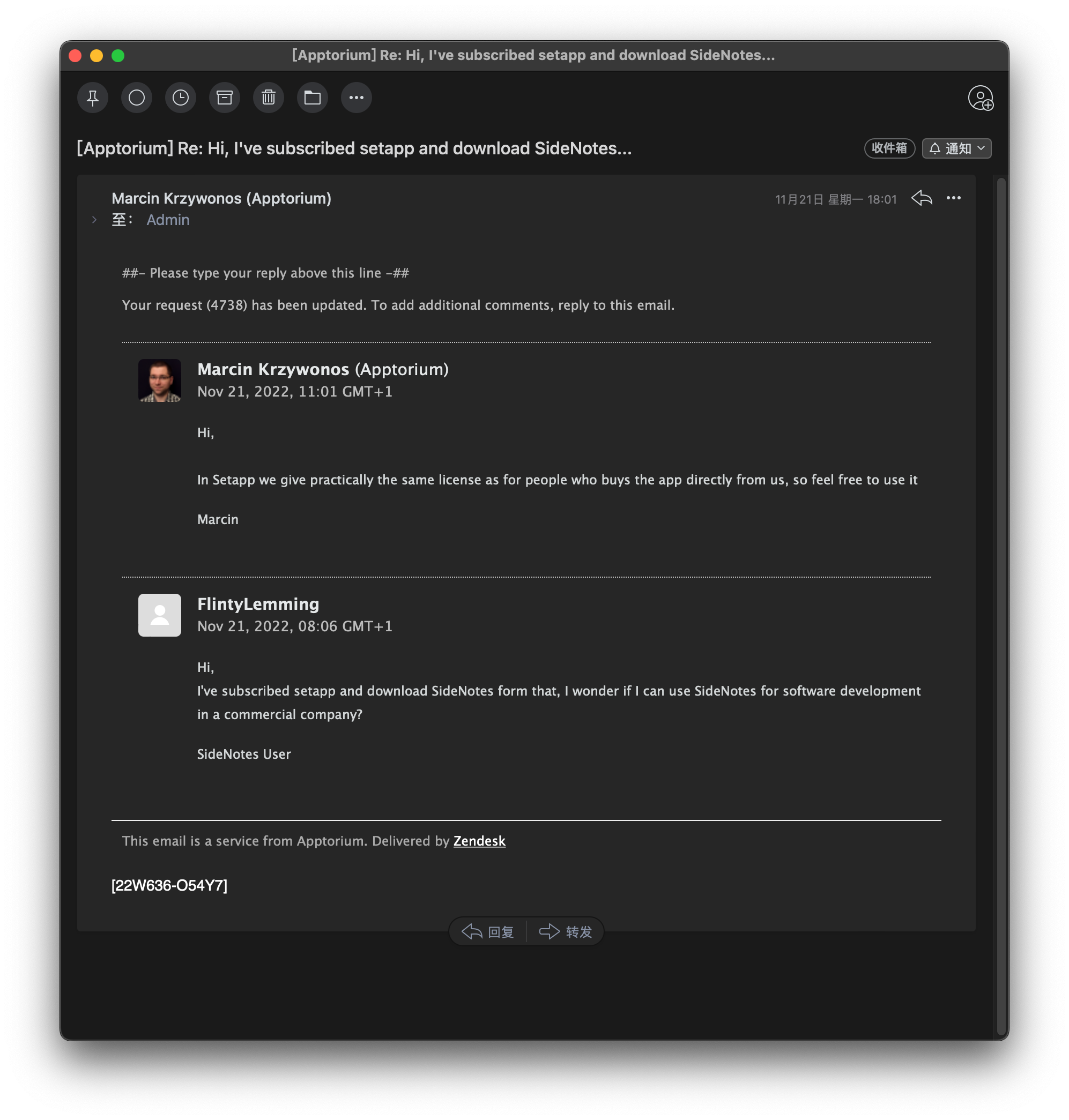Click the reference code [22W636-O54Y7]
This screenshot has height=1120, width=1069.
(x=169, y=886)
